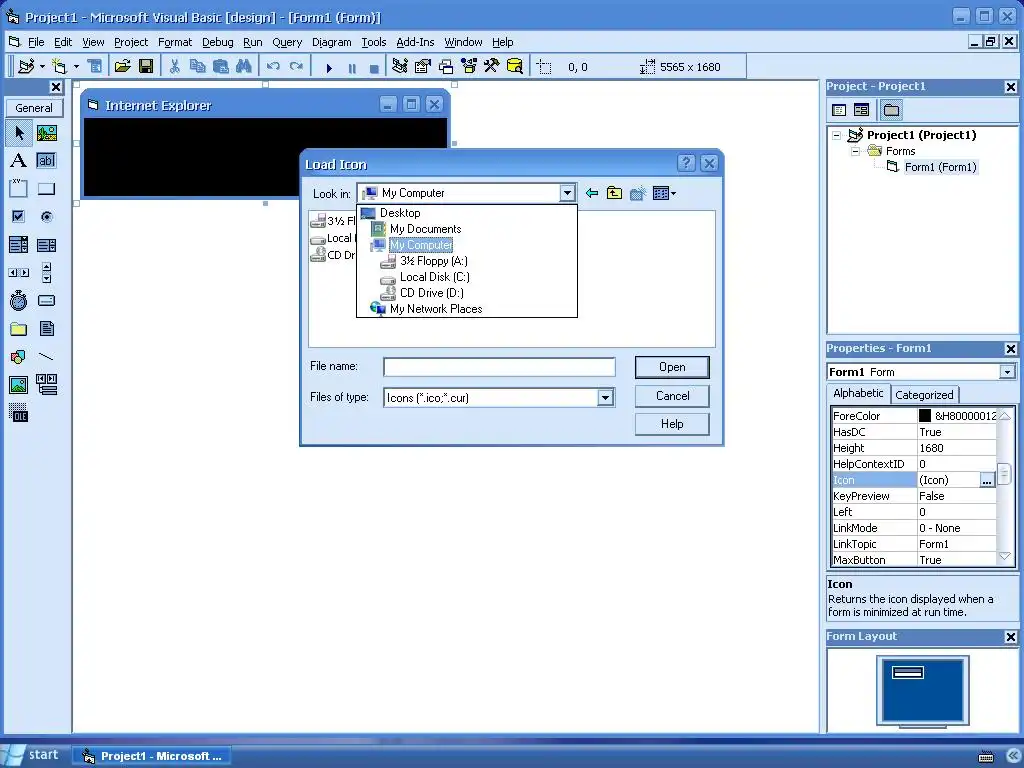Select the ListBox control tool
The width and height of the screenshot is (1024, 768).
point(46,245)
